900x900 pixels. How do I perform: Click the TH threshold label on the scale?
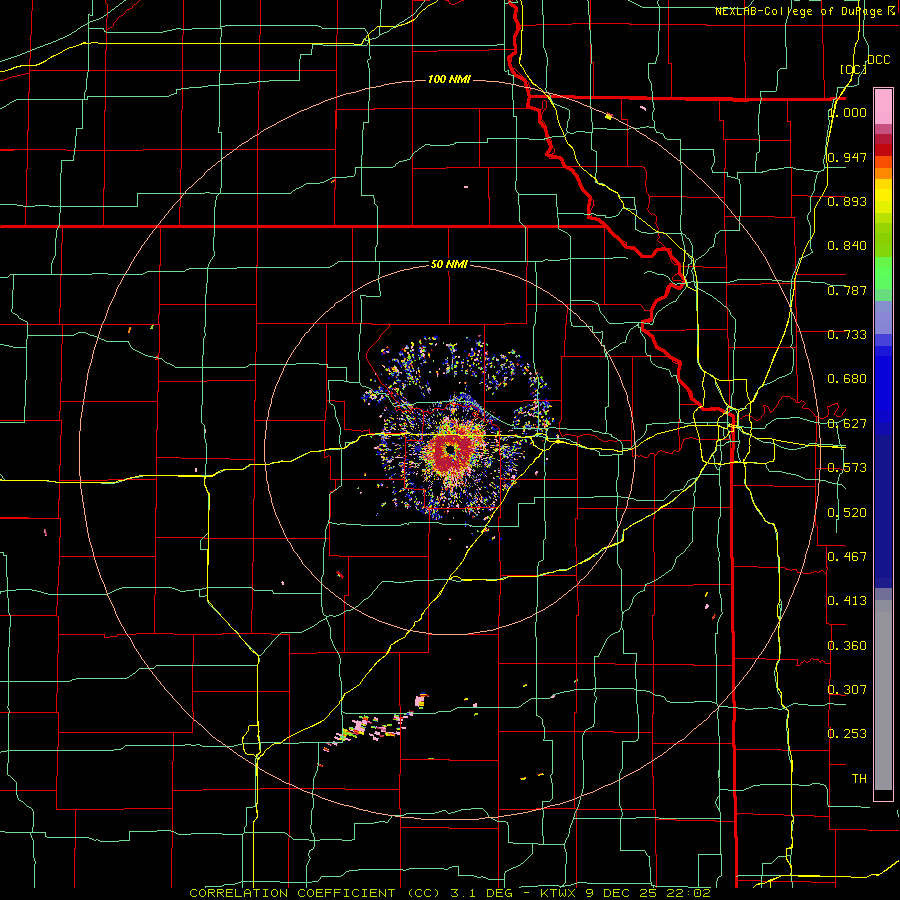point(859,779)
